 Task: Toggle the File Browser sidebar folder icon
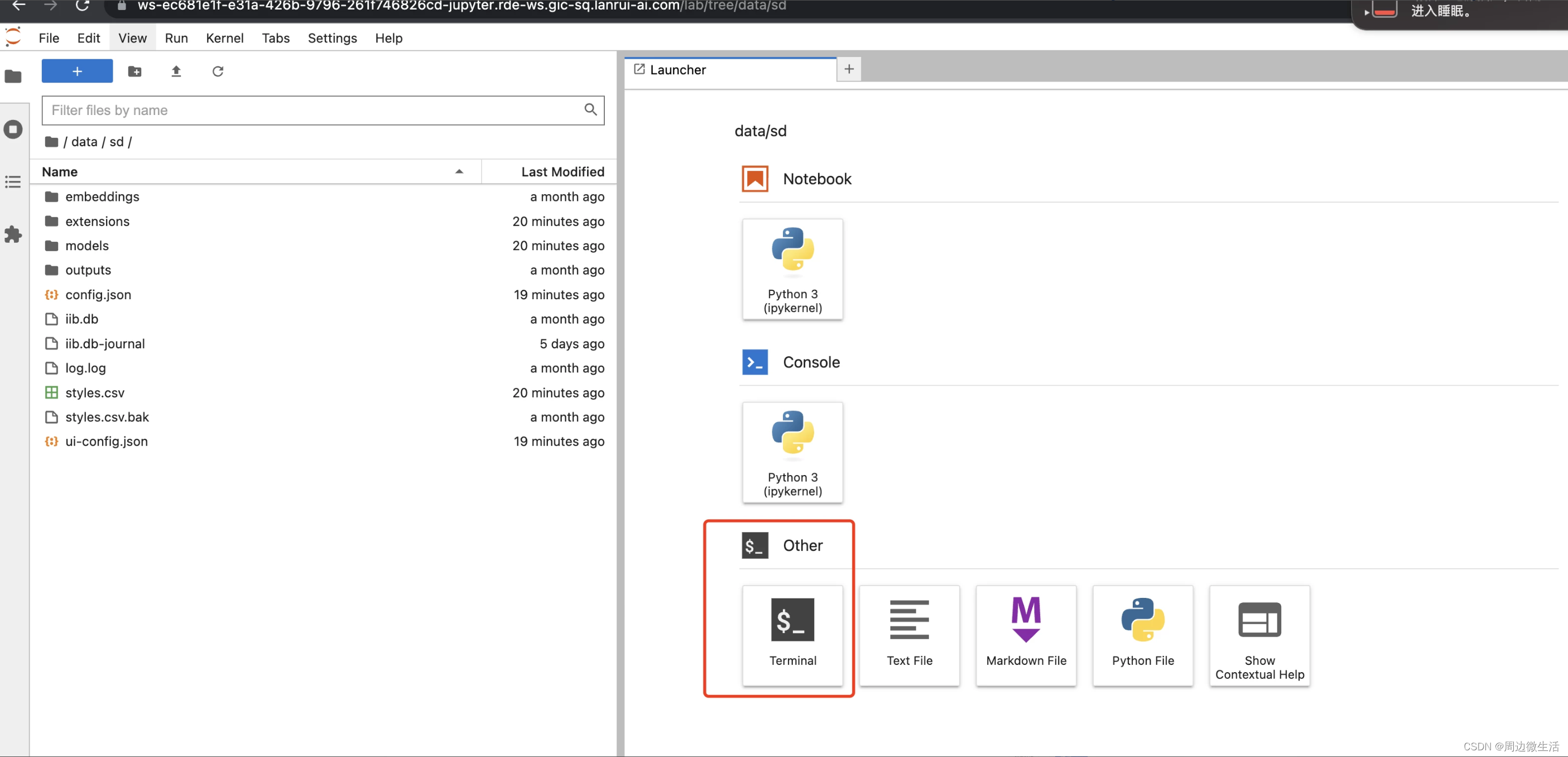pyautogui.click(x=13, y=76)
